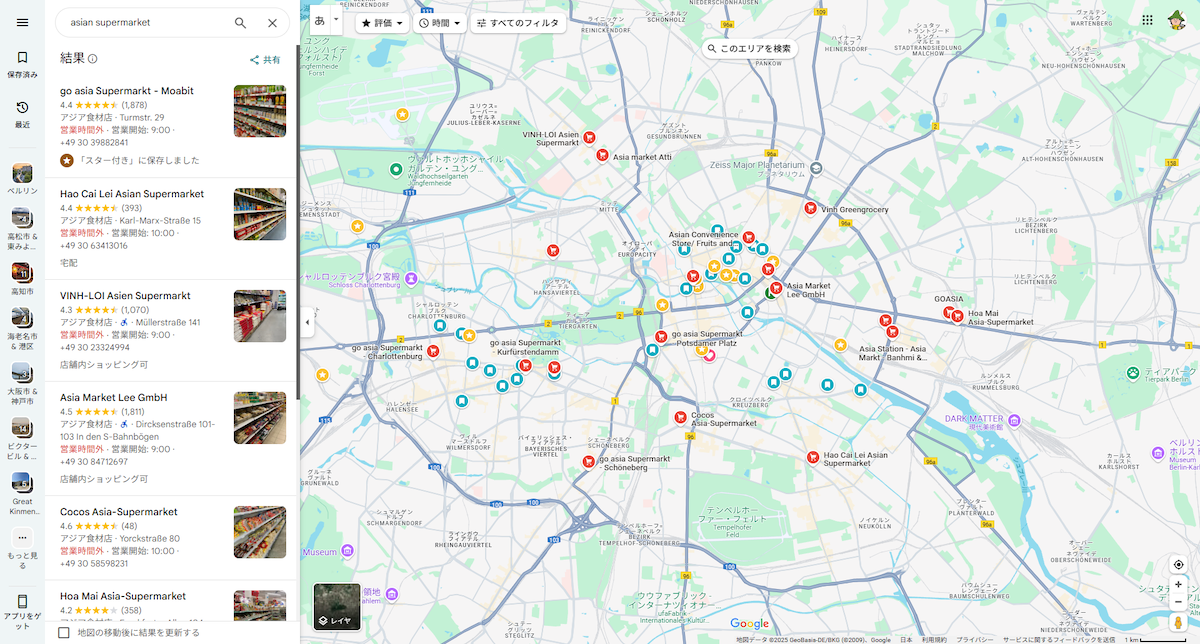Click the Hoa Mai Asia-Supermarkt map pin
The width and height of the screenshot is (1200, 644).
(957, 317)
